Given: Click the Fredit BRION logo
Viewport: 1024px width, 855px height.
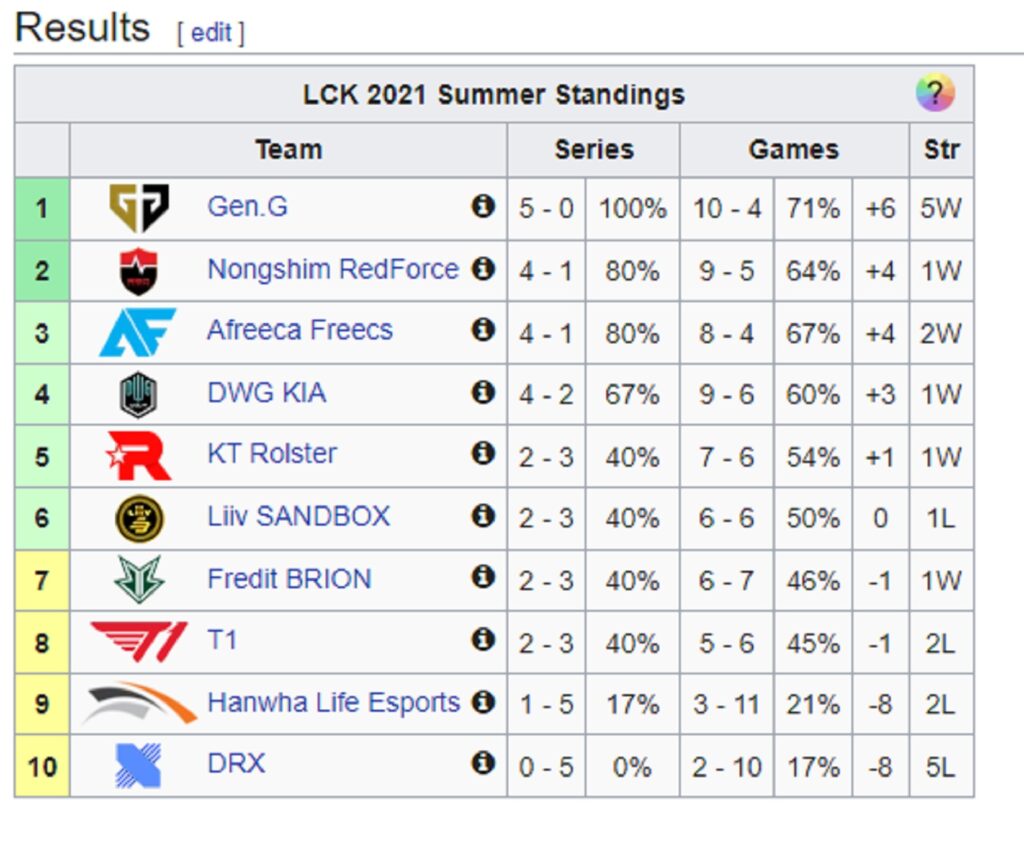Looking at the screenshot, I should tap(138, 579).
